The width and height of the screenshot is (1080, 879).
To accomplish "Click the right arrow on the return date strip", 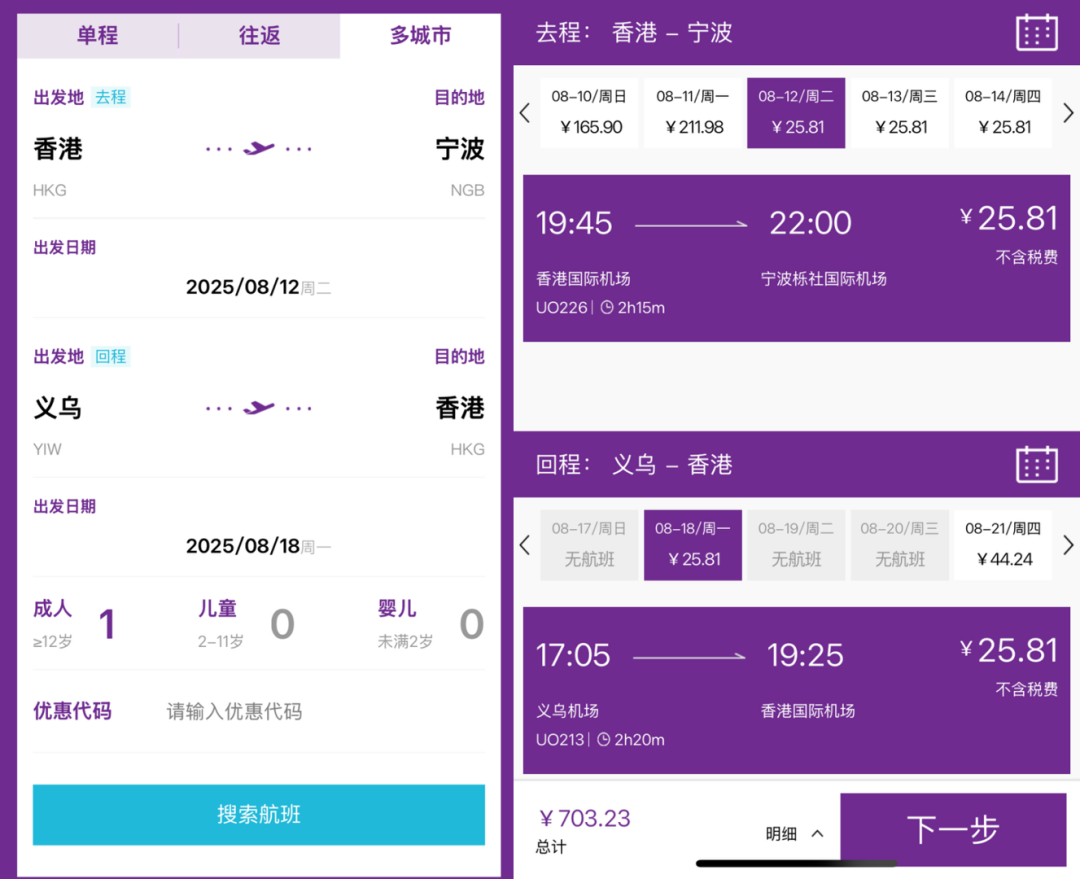I will 1068,545.
